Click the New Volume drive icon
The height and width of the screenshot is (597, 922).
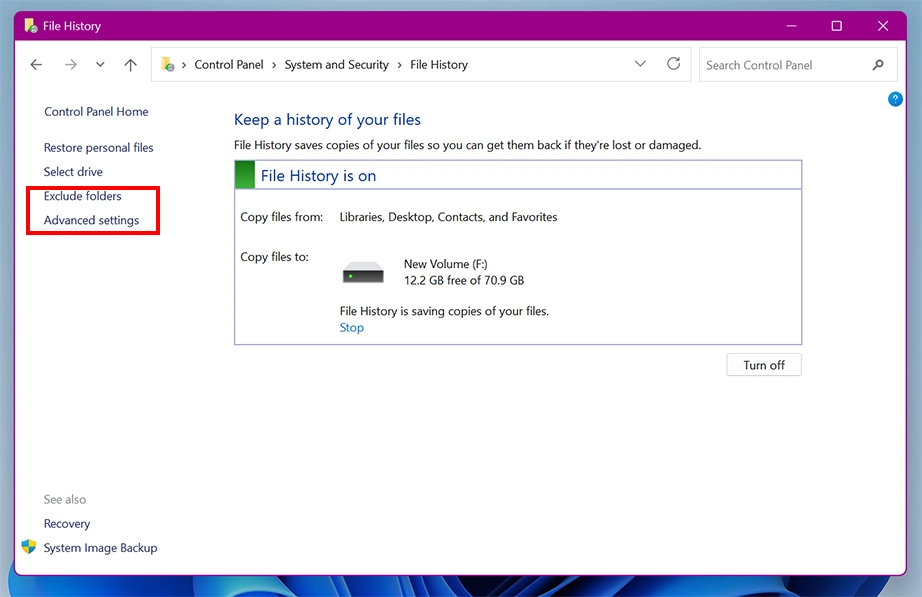tap(363, 272)
